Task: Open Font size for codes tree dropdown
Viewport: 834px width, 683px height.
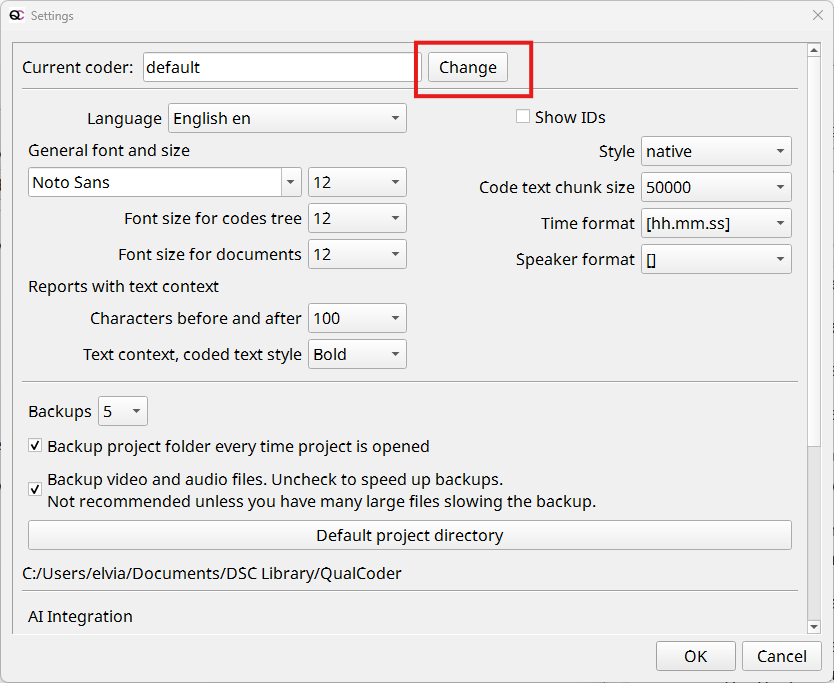Action: (357, 218)
